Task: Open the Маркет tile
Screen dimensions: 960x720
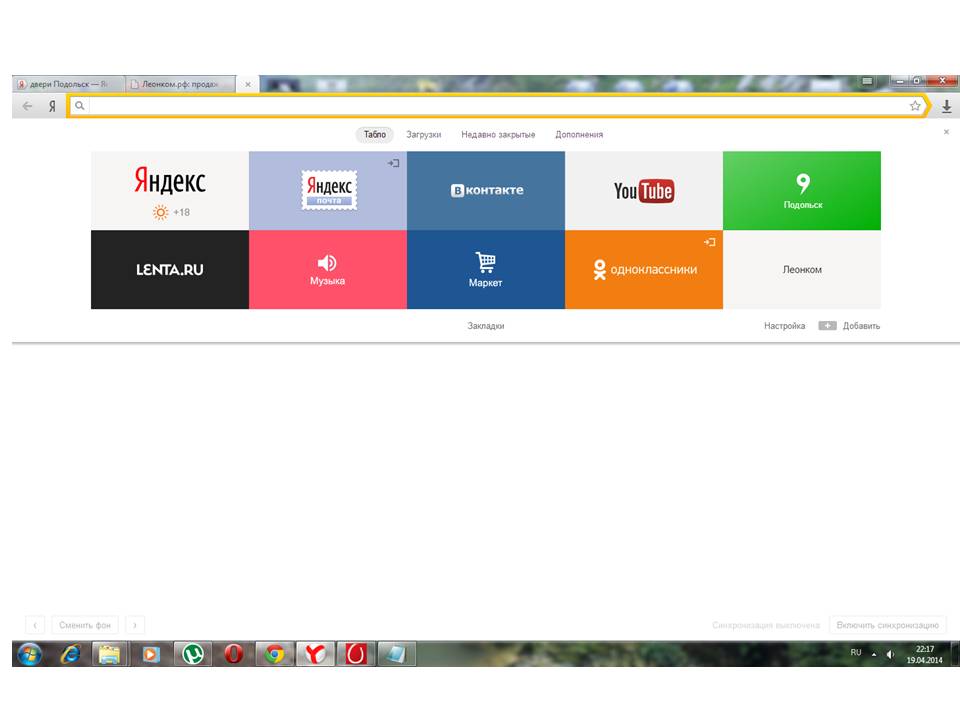Action: [x=486, y=269]
